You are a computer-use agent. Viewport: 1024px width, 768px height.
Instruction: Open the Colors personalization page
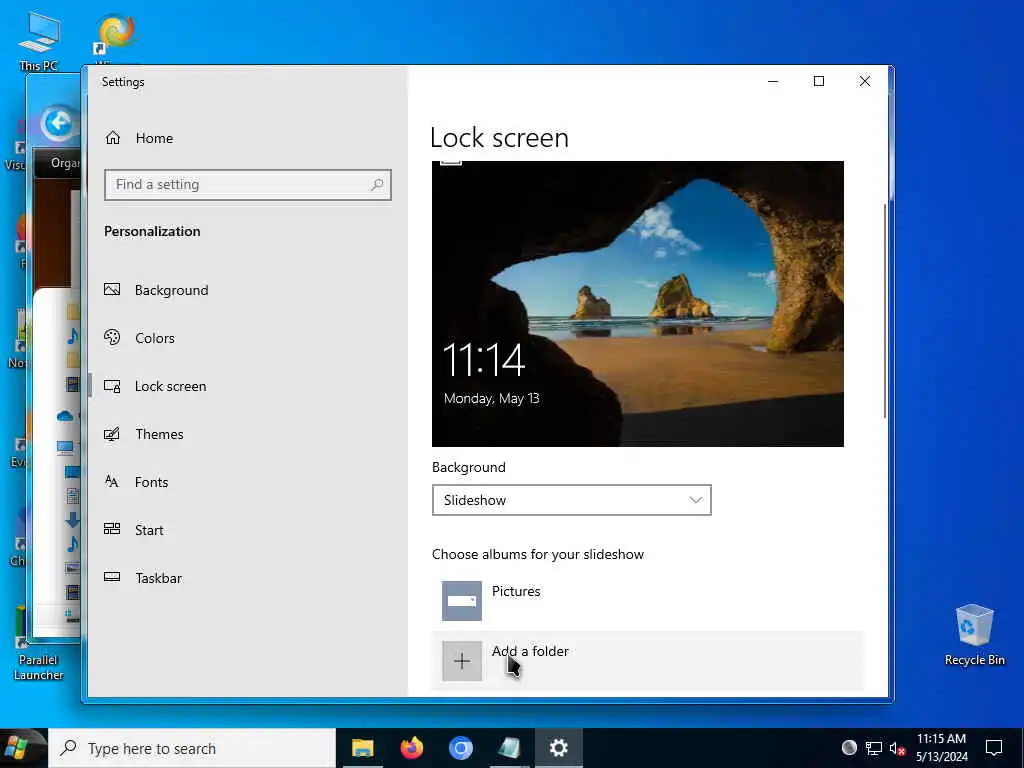pos(140,338)
